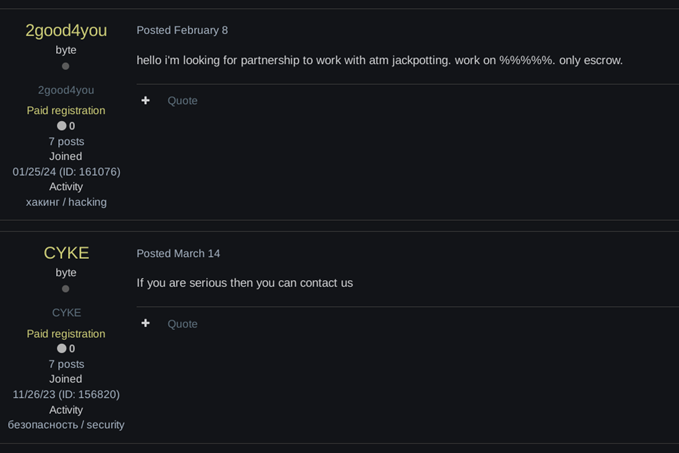Viewport: 679px width, 453px height.
Task: Click the безопасность / security activity text
Action: (x=66, y=425)
